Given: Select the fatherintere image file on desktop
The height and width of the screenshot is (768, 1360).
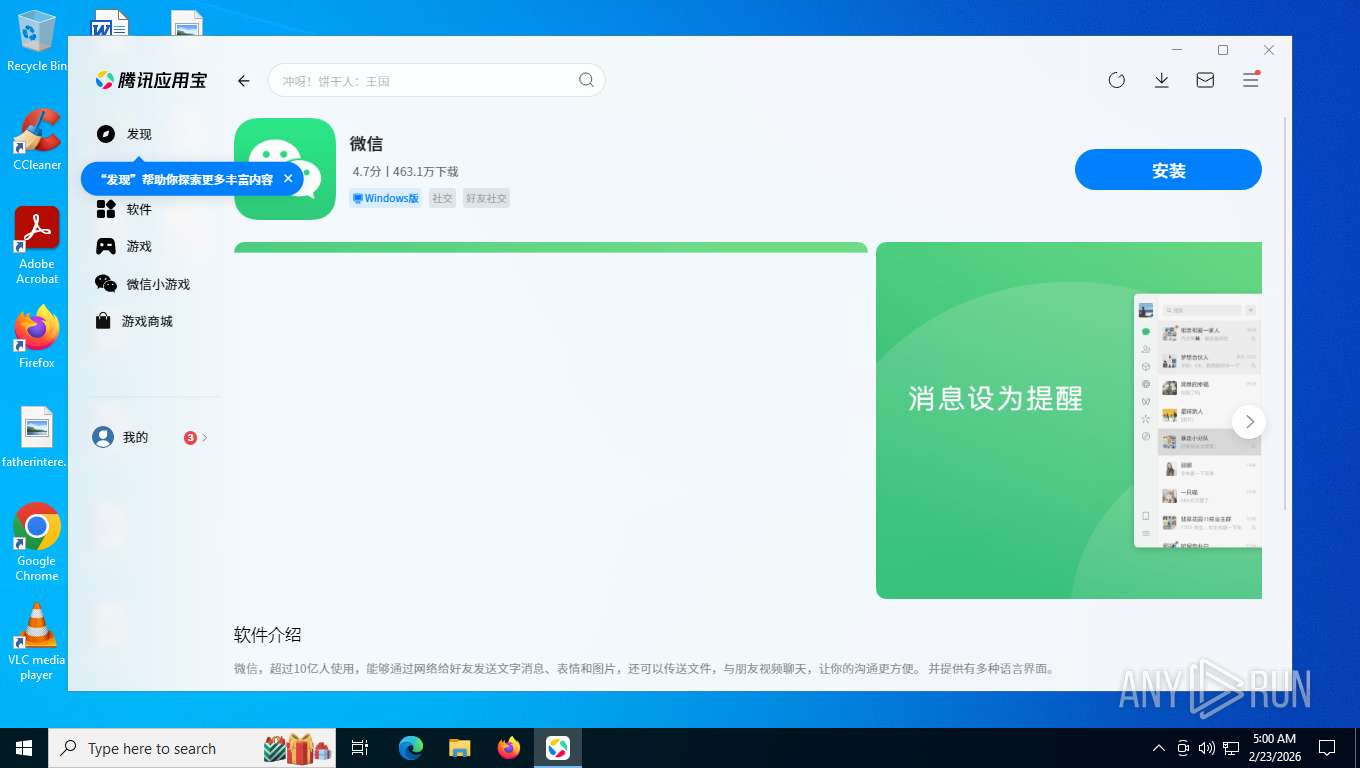Looking at the screenshot, I should 36,437.
